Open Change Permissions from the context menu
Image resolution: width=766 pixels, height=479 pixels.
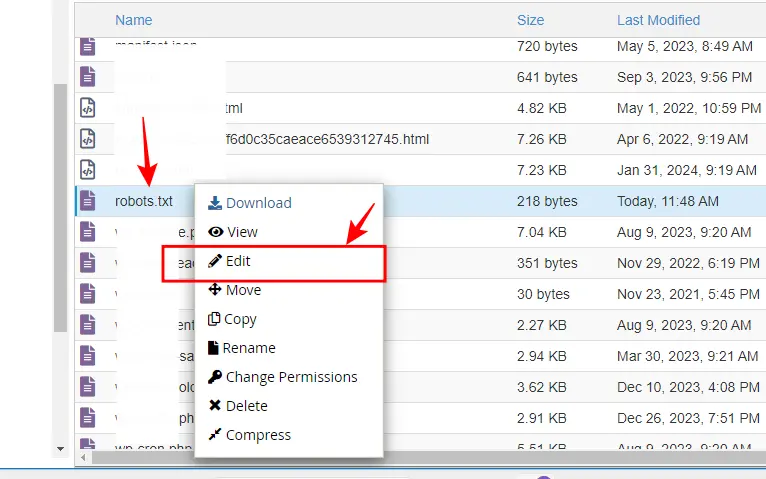tap(282, 377)
